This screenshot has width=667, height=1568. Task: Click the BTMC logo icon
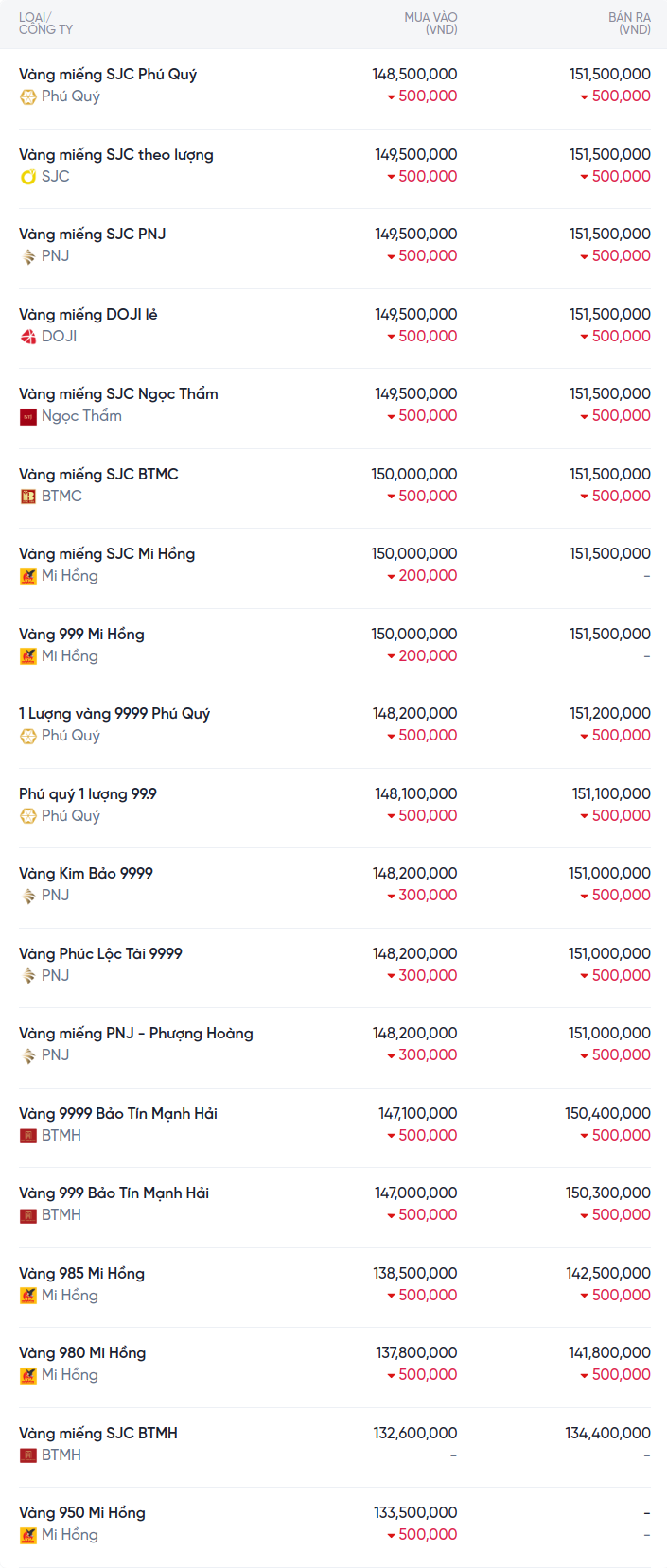pyautogui.click(x=28, y=497)
